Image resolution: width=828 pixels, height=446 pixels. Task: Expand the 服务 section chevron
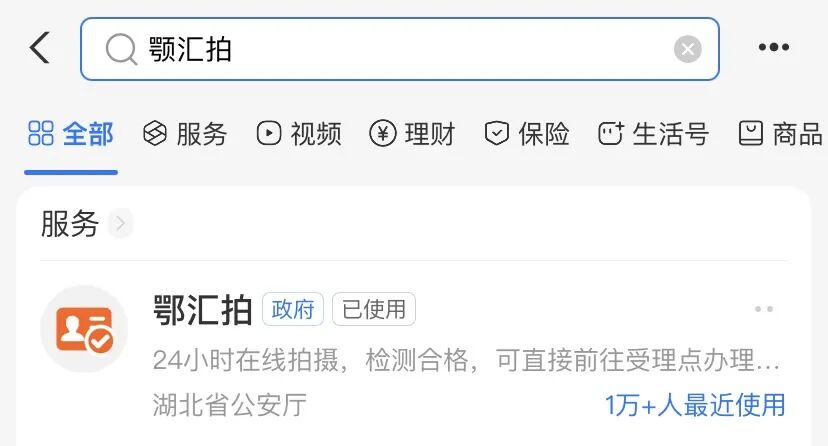click(x=120, y=224)
